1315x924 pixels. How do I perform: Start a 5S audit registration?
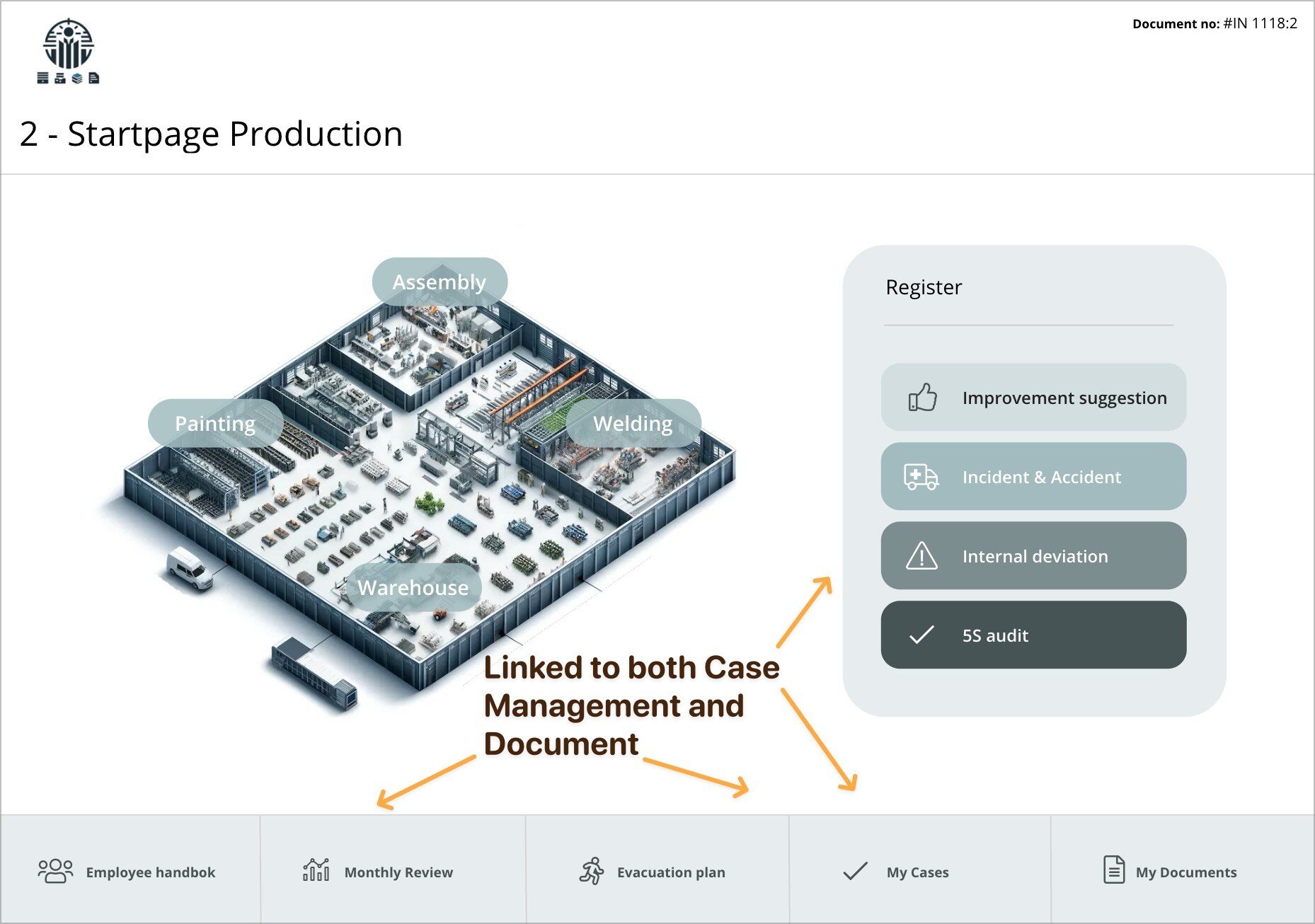click(x=1033, y=635)
